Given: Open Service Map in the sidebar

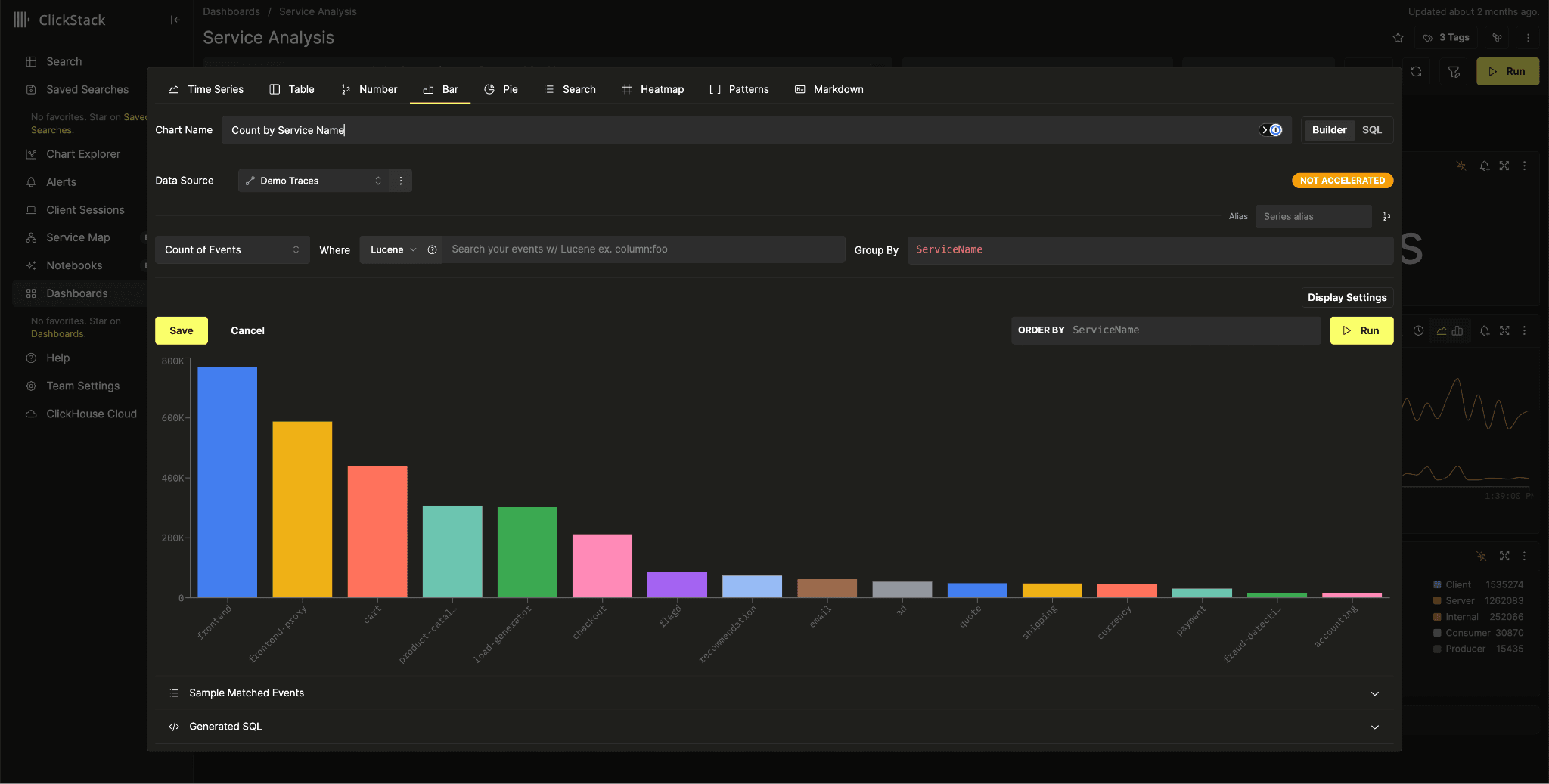Looking at the screenshot, I should [78, 237].
